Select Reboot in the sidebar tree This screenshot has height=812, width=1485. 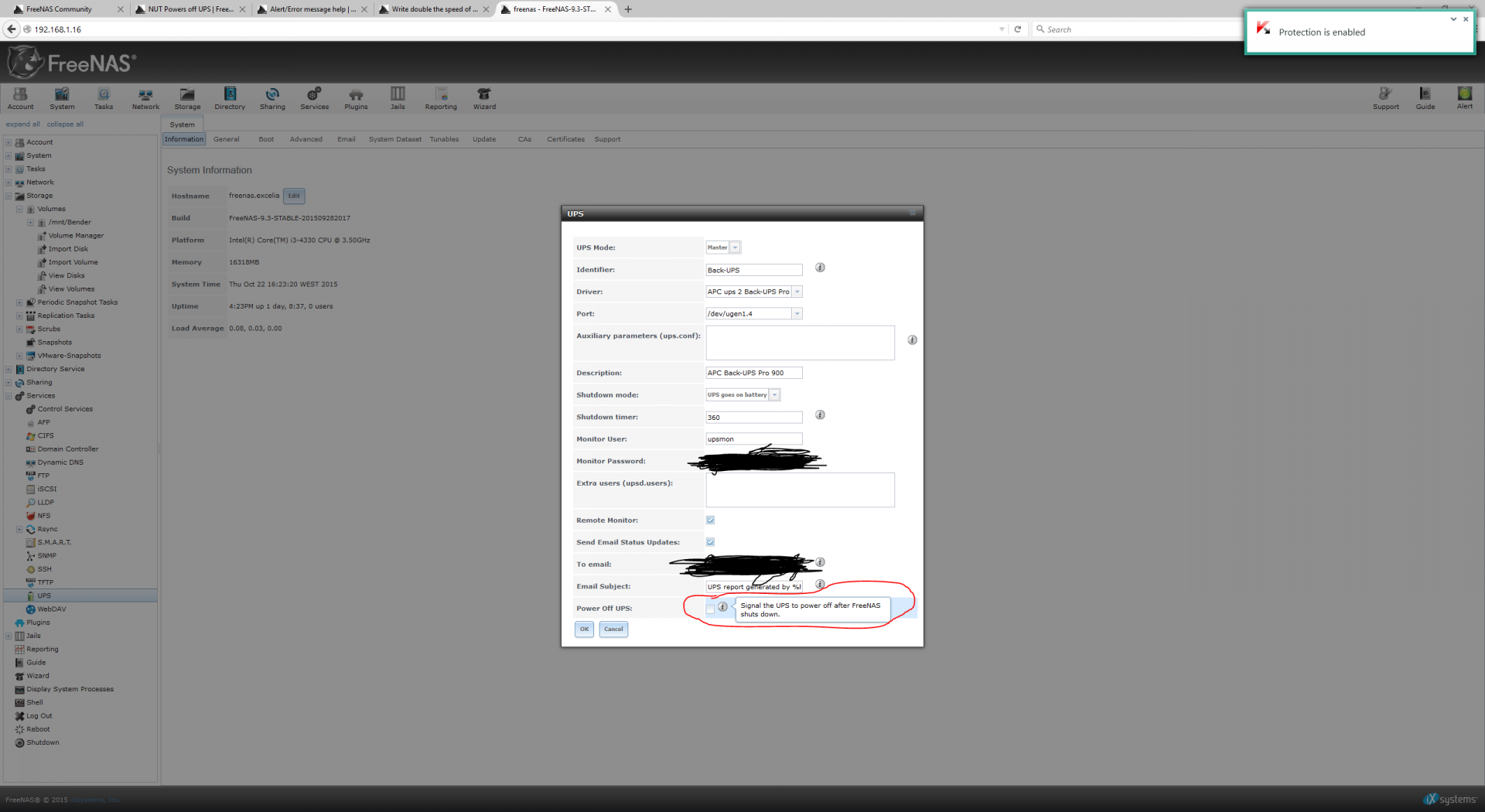[38, 729]
